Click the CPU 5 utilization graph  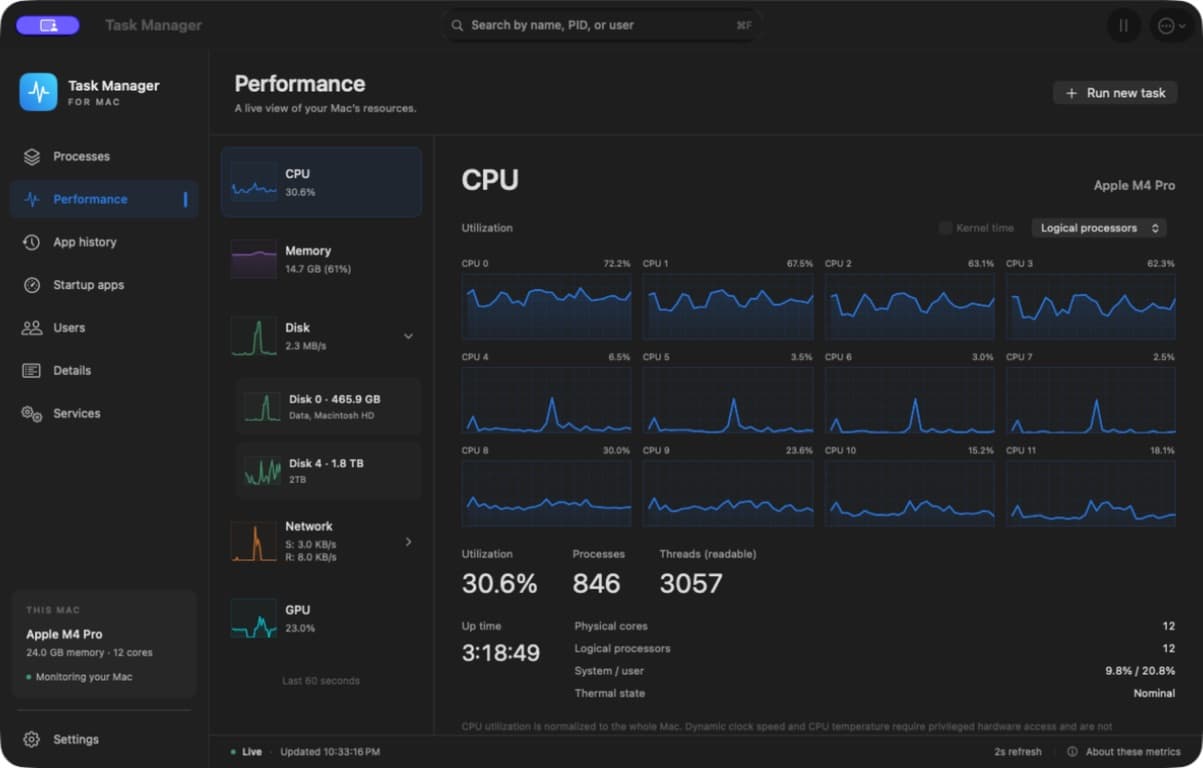[x=728, y=400]
